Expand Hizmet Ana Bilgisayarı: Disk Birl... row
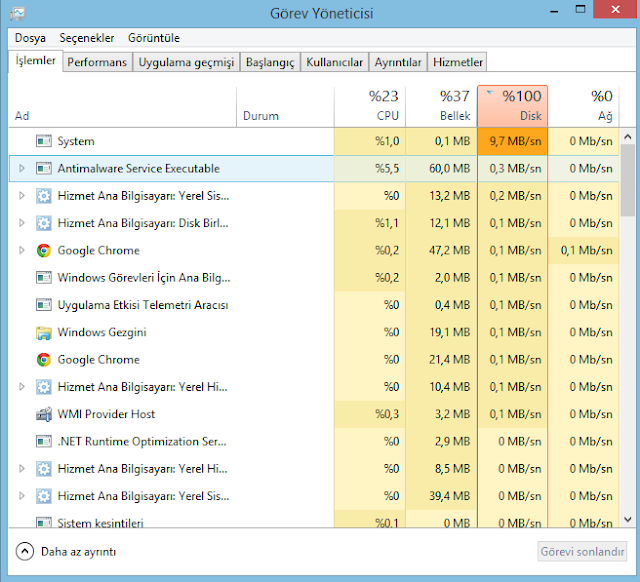Viewport: 640px width, 582px height. 22,223
